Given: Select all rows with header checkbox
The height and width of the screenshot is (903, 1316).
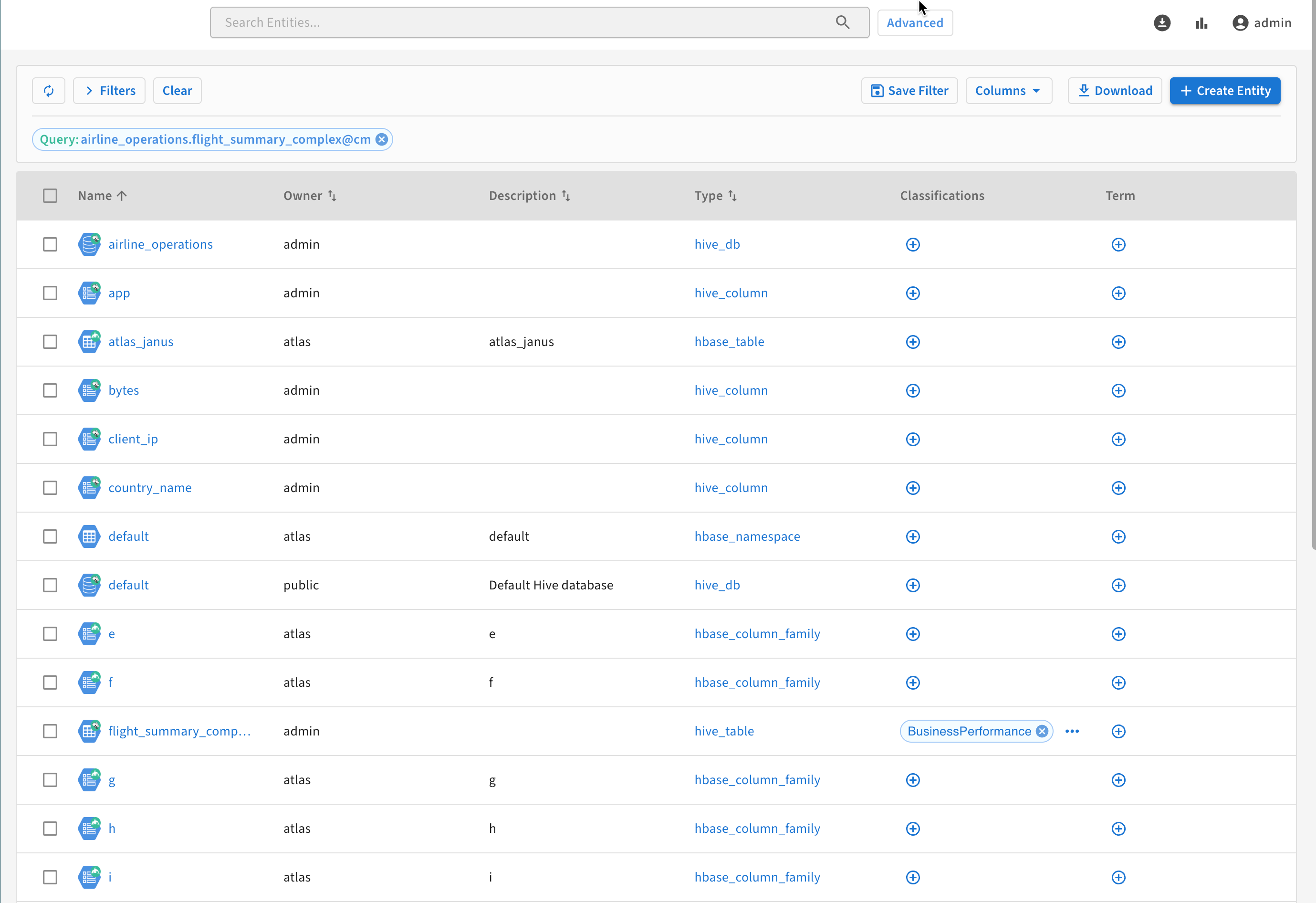Looking at the screenshot, I should [x=50, y=195].
